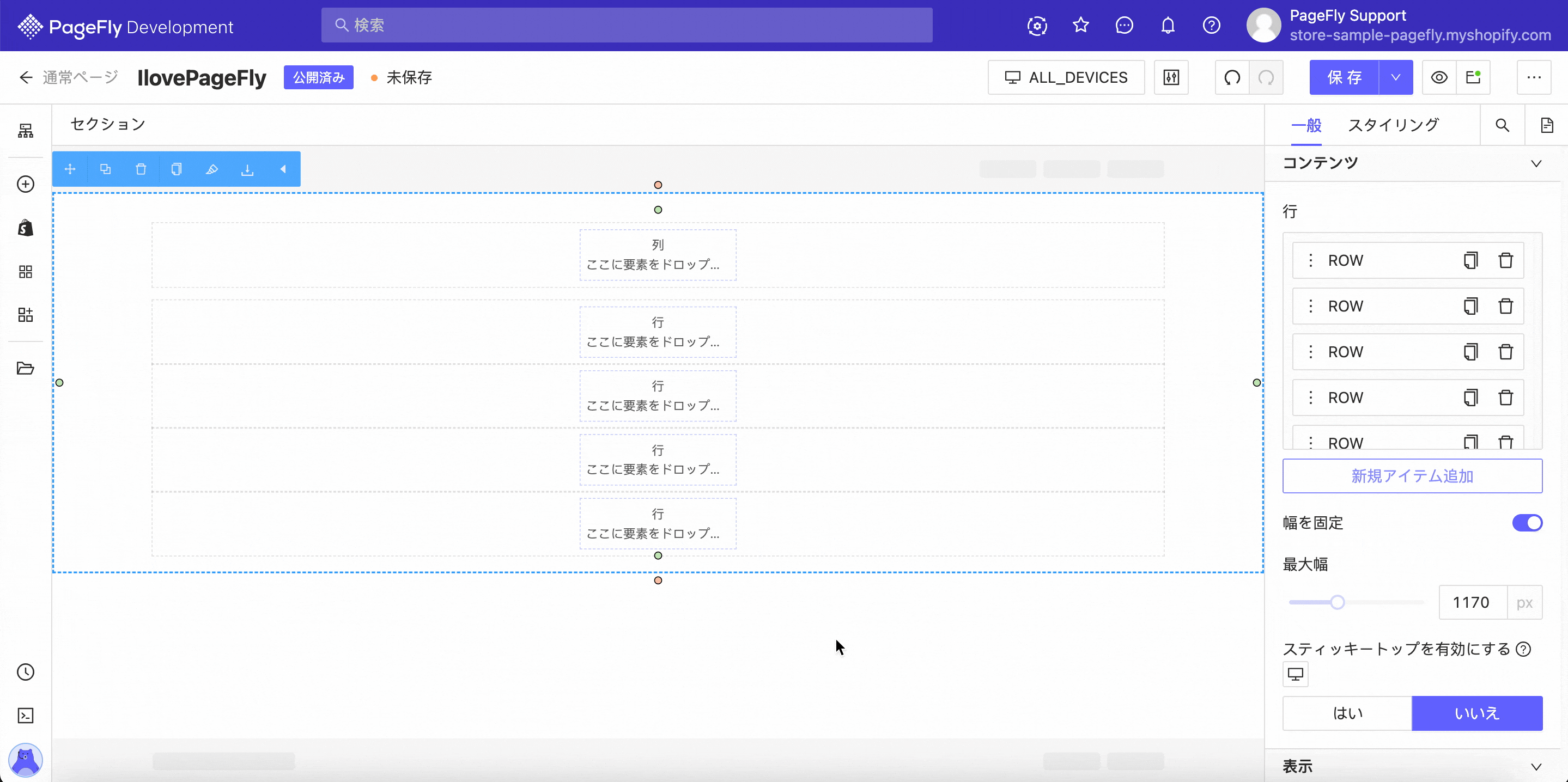The width and height of the screenshot is (1568, 782).
Task: Click the add element plus icon in sidebar
Action: [26, 184]
